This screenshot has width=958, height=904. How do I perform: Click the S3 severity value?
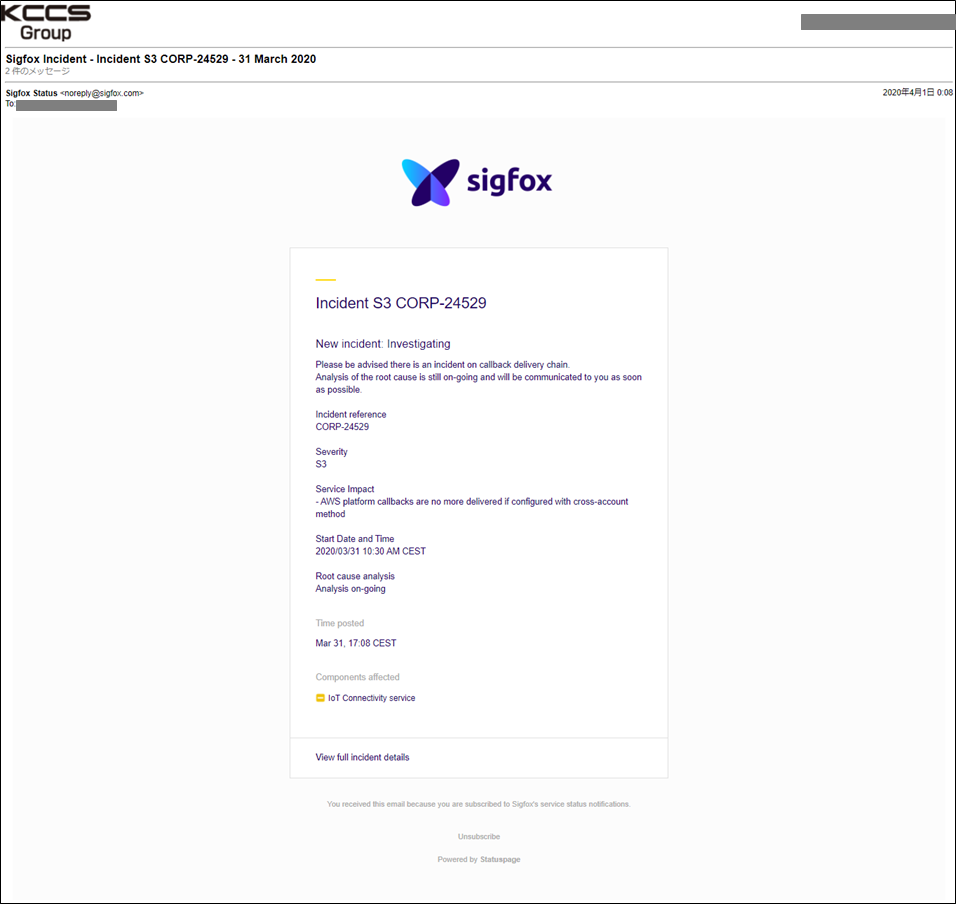[x=321, y=464]
